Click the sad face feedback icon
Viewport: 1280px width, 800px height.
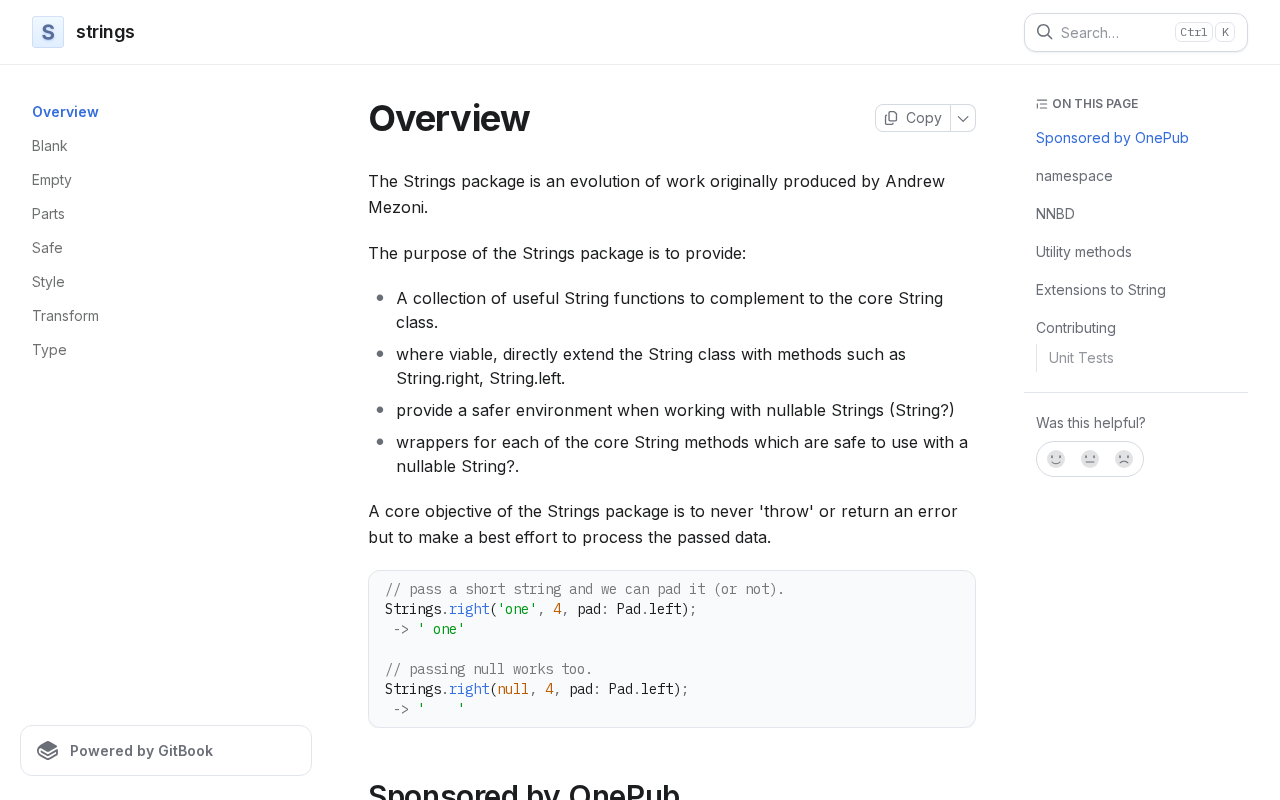1124,459
